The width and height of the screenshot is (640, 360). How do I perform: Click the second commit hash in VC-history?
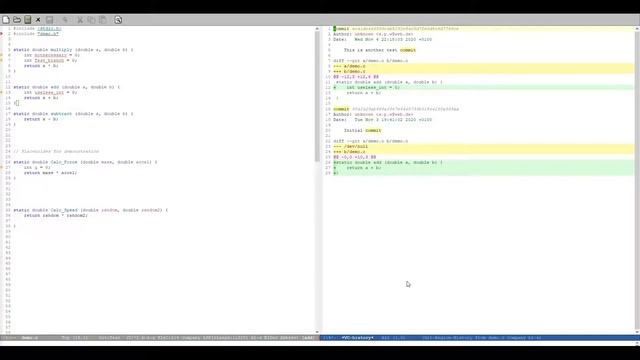[x=405, y=109]
